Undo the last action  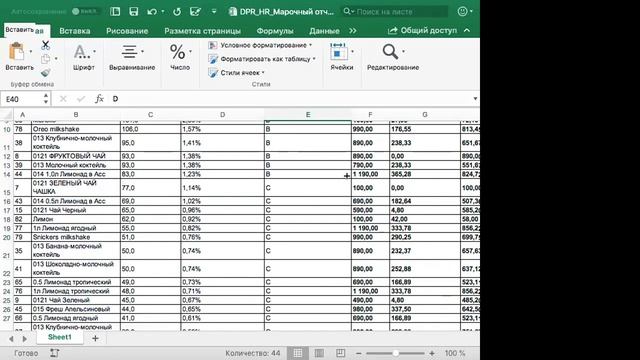point(152,11)
